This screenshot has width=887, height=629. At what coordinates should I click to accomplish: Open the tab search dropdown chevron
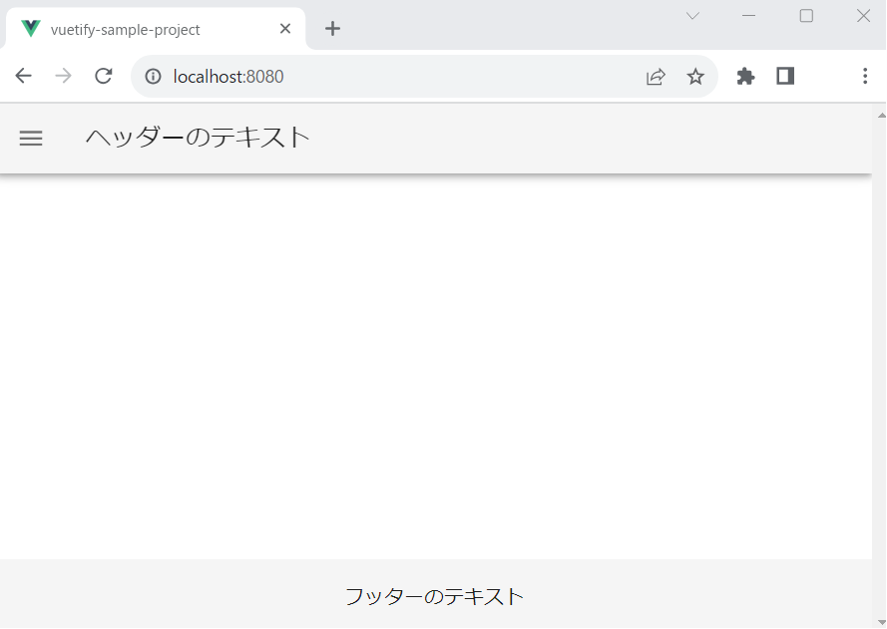pyautogui.click(x=693, y=16)
